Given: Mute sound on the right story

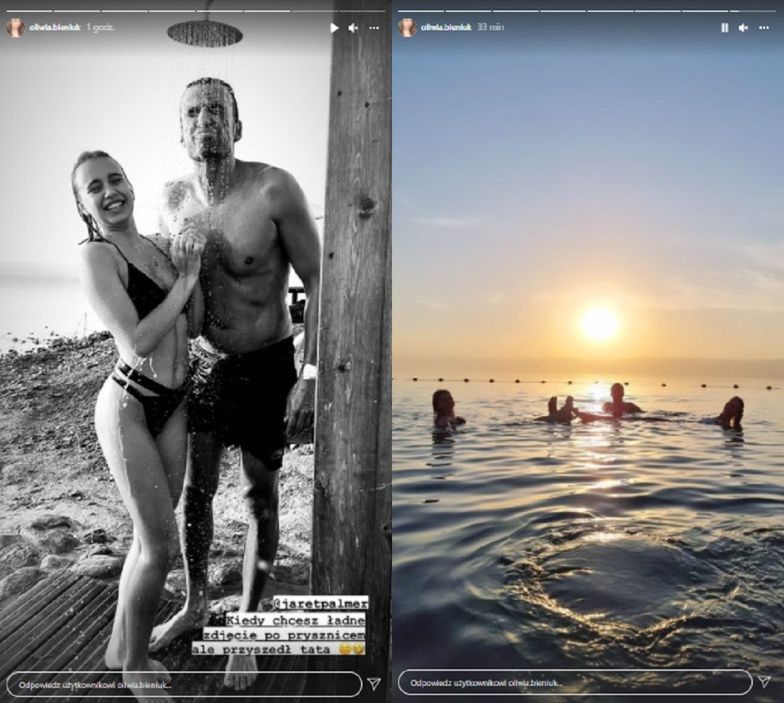Looking at the screenshot, I should click(744, 28).
